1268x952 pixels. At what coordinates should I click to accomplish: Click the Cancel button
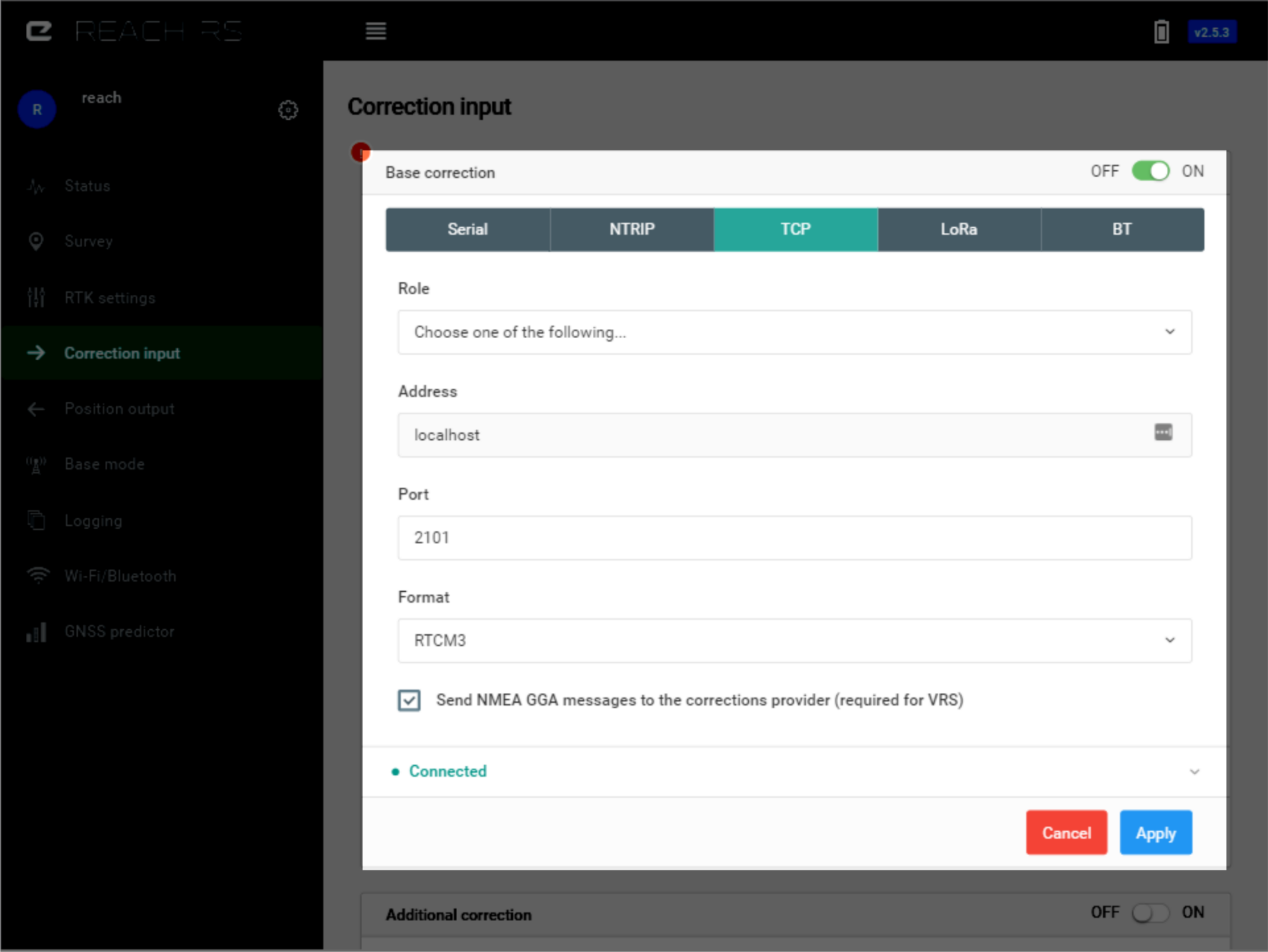[x=1066, y=833]
